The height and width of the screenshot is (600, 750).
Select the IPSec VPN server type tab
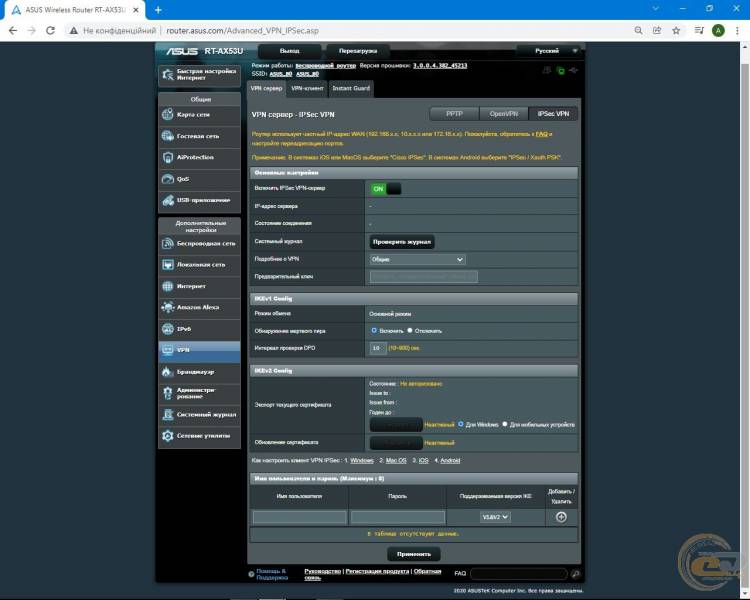[x=553, y=114]
